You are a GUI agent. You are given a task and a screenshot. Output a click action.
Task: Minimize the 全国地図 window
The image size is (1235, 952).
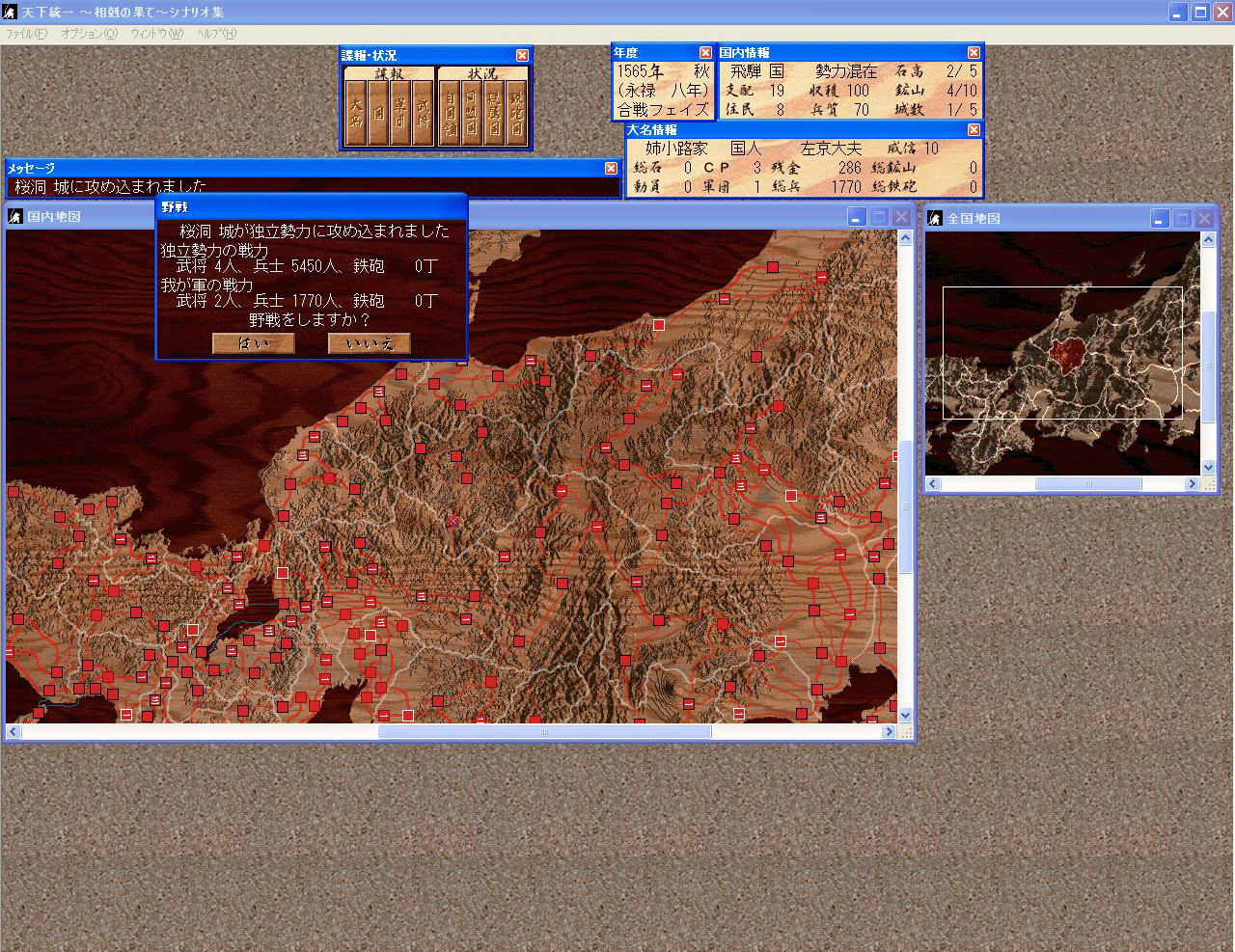[1161, 219]
